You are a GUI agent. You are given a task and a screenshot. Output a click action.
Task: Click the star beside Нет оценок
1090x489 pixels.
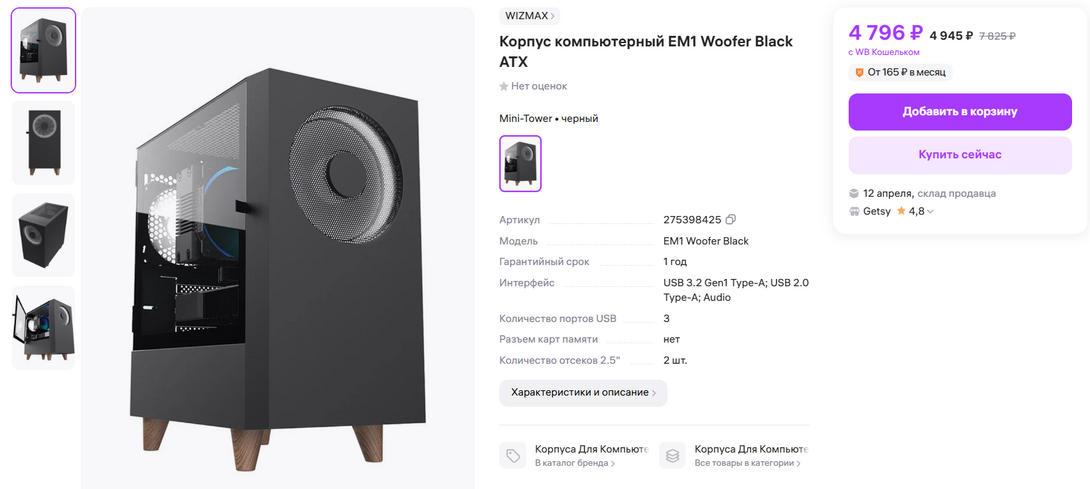(x=504, y=87)
